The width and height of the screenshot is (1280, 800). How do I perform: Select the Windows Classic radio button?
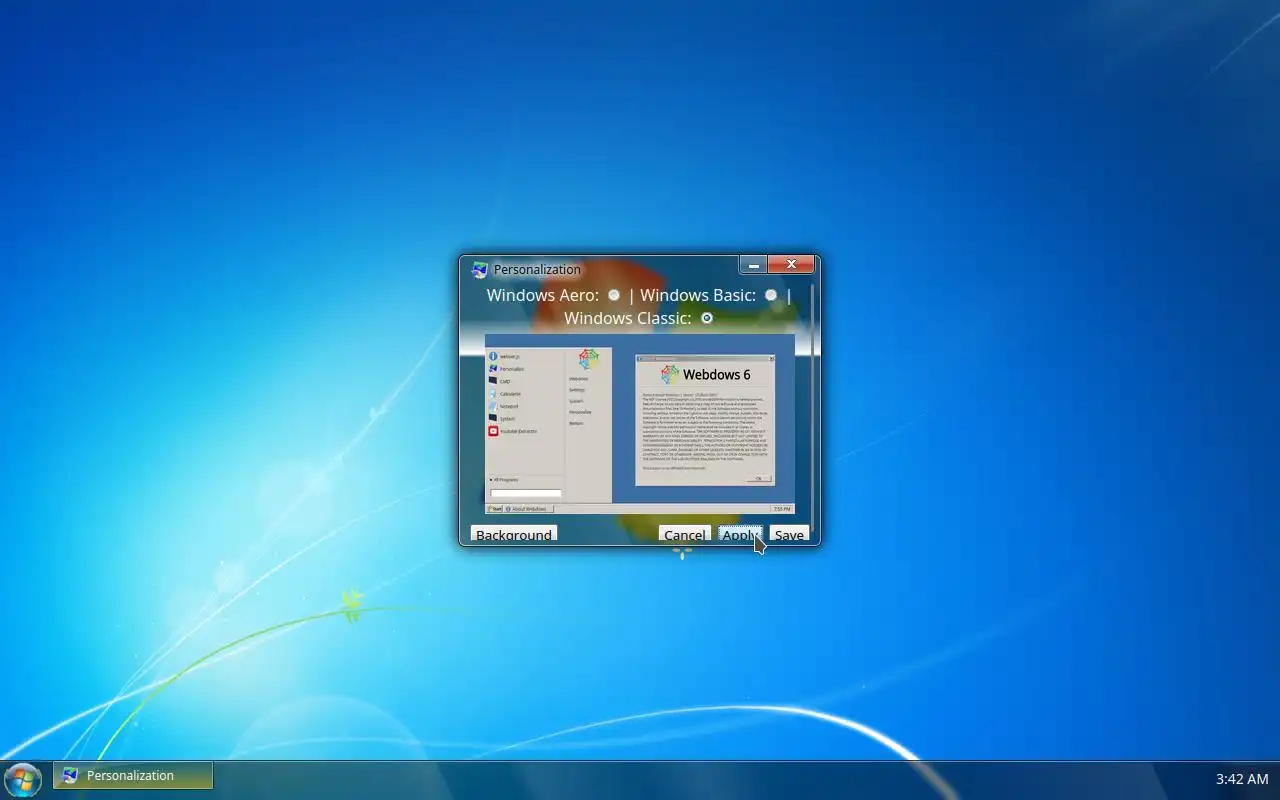tap(707, 318)
